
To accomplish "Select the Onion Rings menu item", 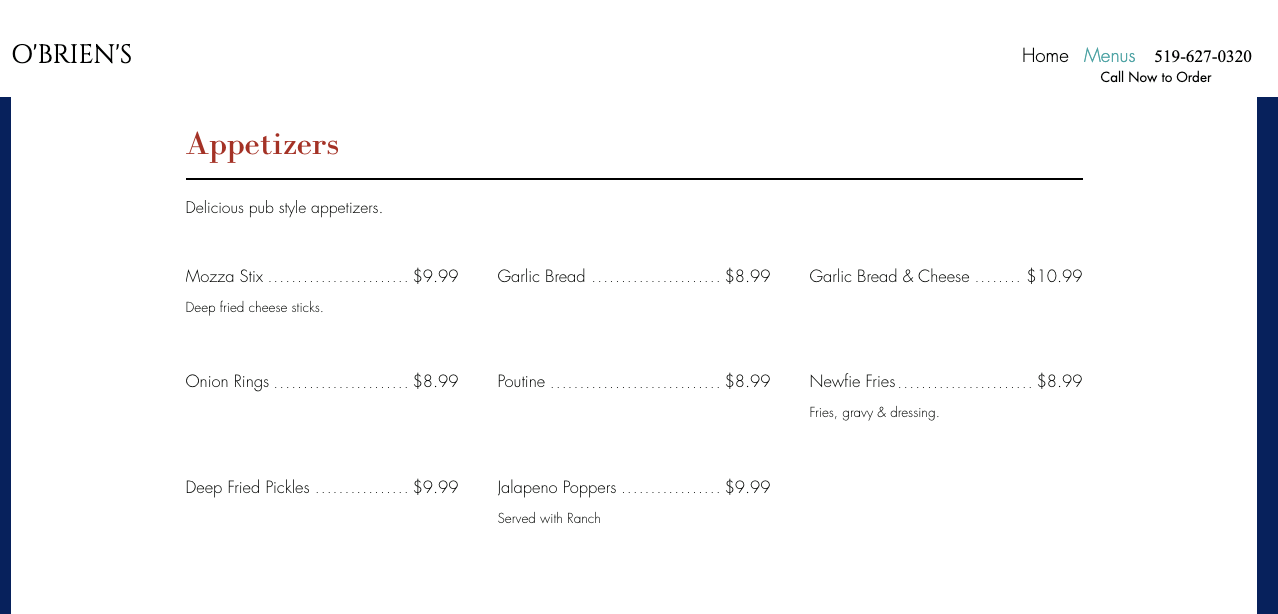I will pos(228,382).
